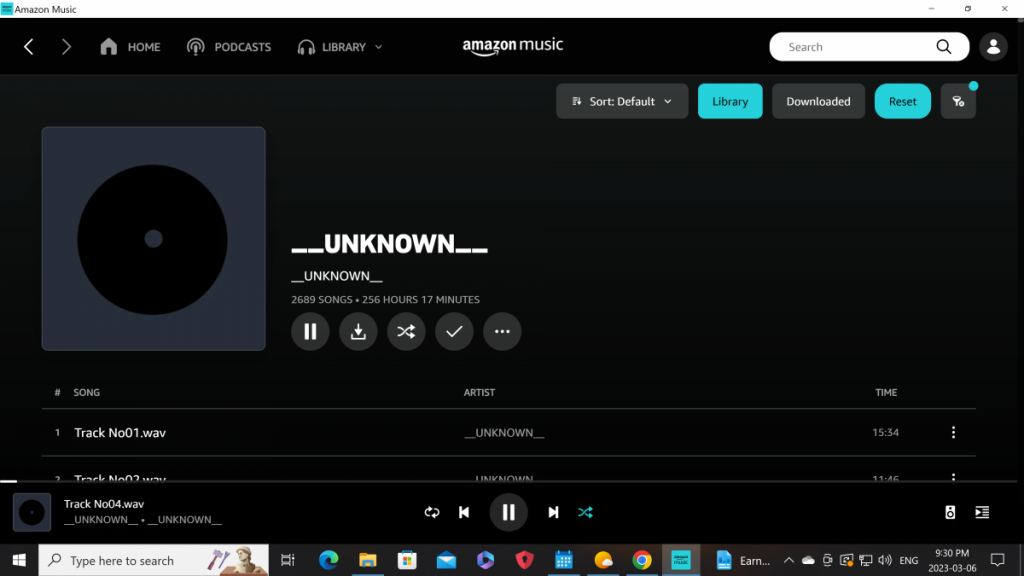The height and width of the screenshot is (576, 1024).
Task: Open Task View on the taskbar
Action: pos(287,560)
